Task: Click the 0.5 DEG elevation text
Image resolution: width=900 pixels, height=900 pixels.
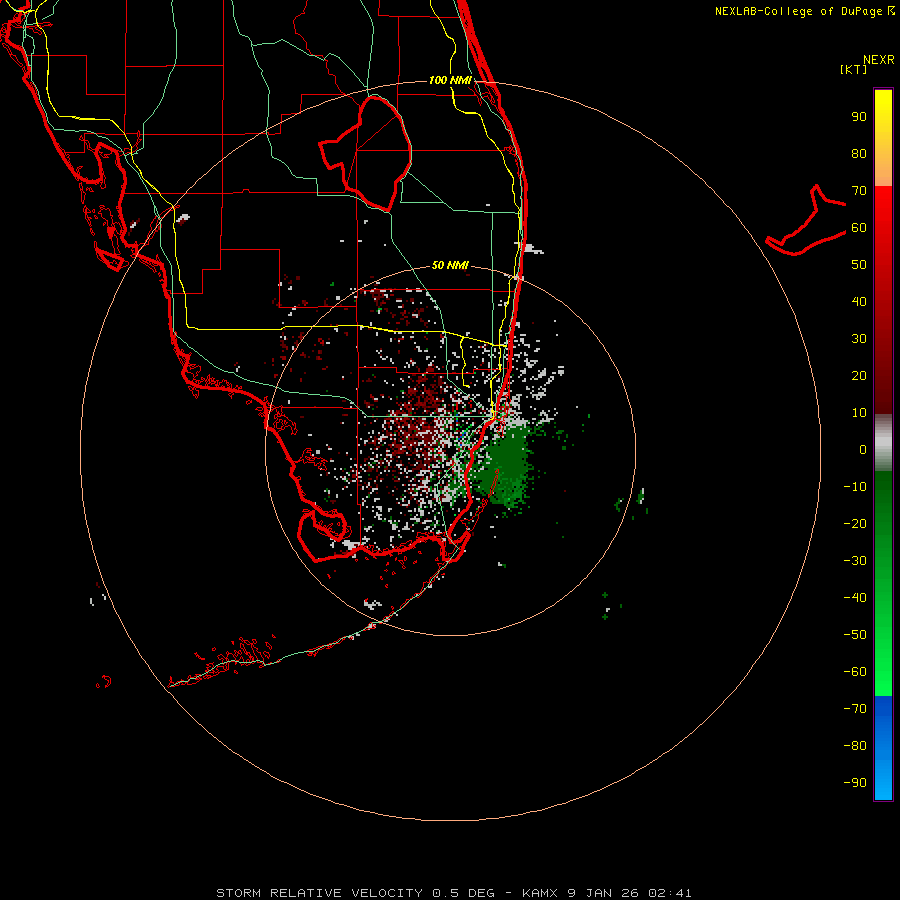Action: pos(464,893)
